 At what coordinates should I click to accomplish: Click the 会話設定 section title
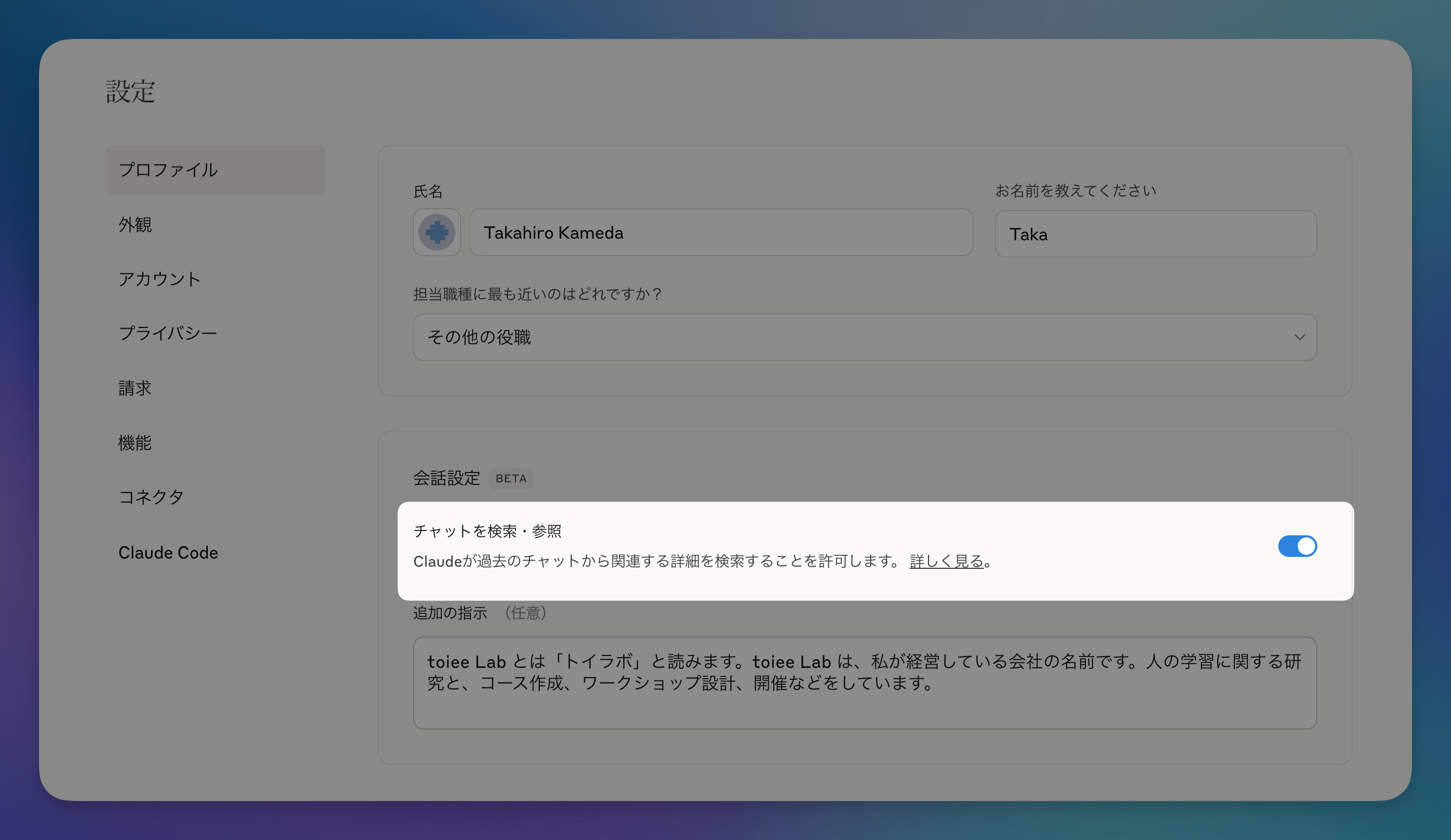click(446, 478)
